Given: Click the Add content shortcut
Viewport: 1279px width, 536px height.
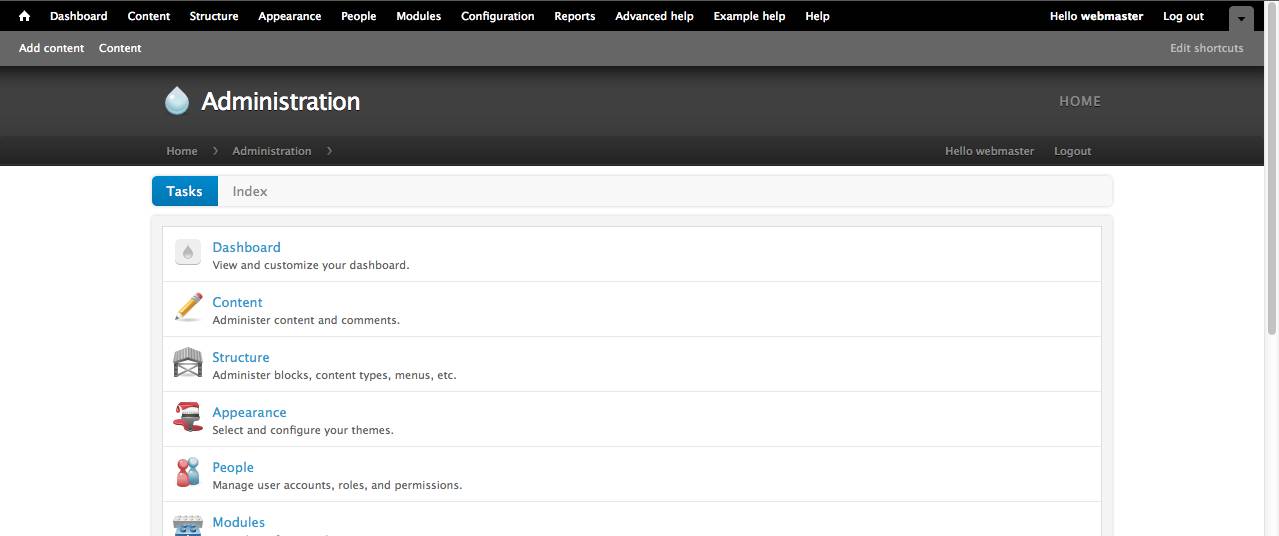Looking at the screenshot, I should coord(51,48).
